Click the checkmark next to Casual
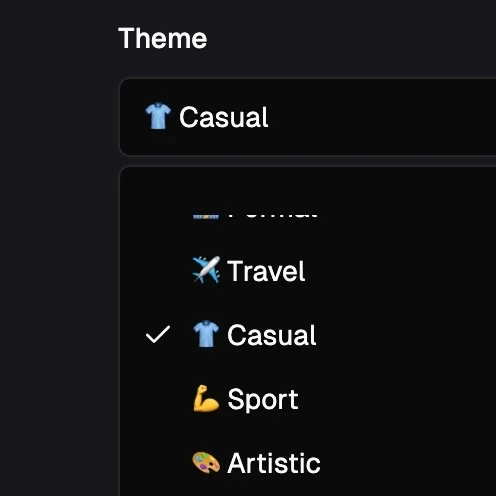The height and width of the screenshot is (496, 496). (x=158, y=334)
